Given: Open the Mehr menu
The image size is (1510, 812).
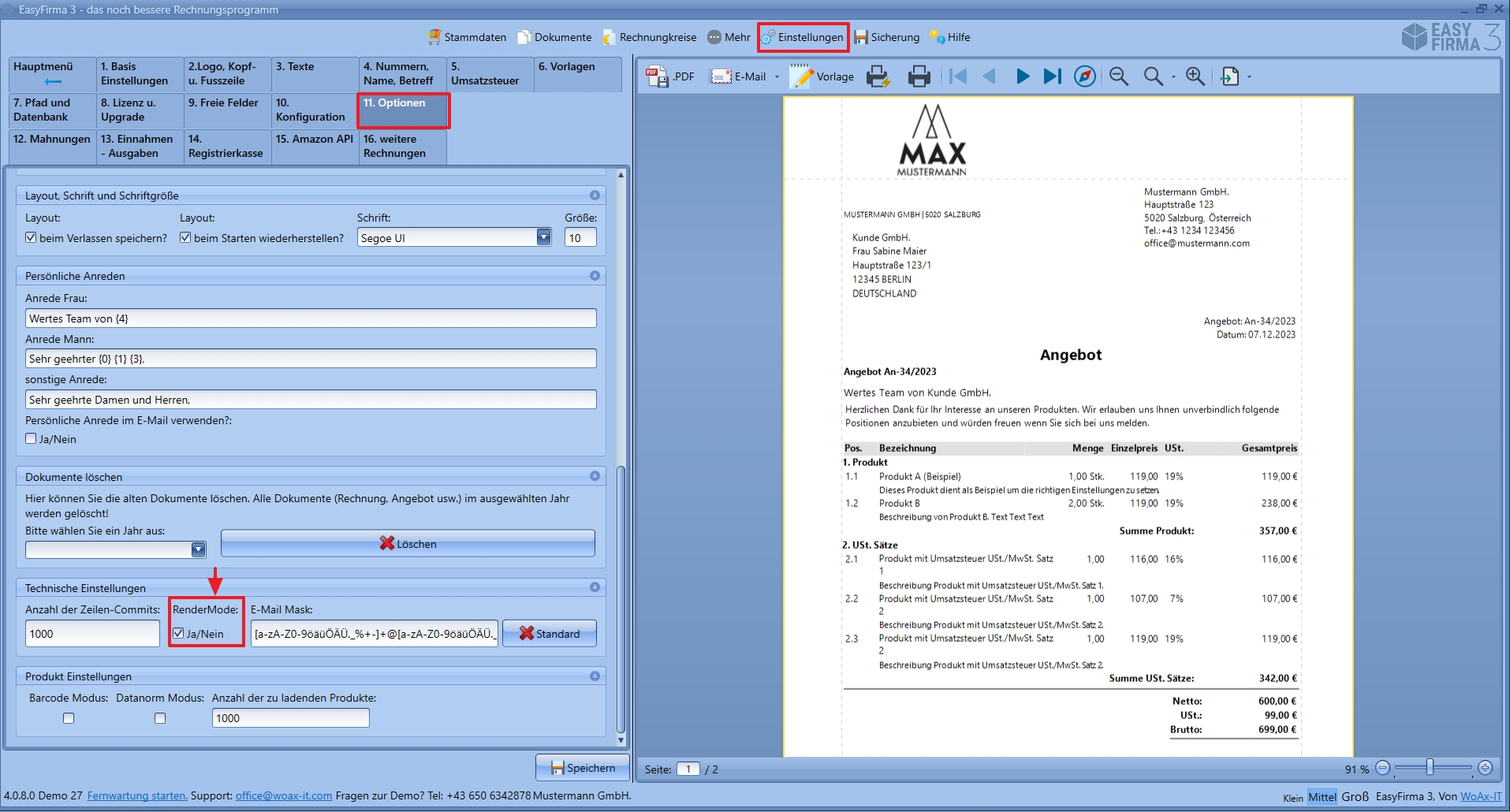Looking at the screenshot, I should (x=729, y=37).
